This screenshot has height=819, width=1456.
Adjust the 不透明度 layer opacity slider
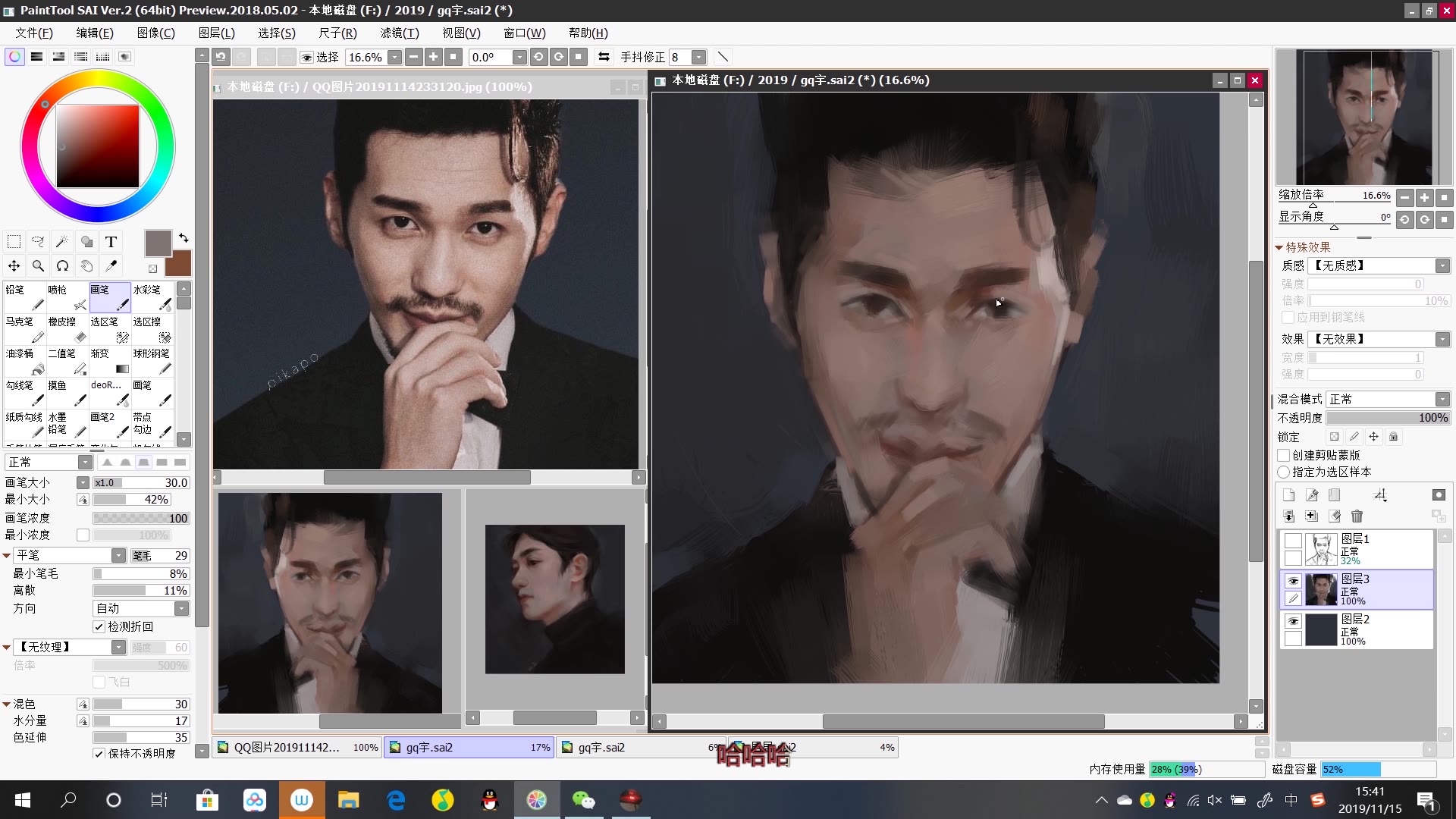[x=1388, y=418]
